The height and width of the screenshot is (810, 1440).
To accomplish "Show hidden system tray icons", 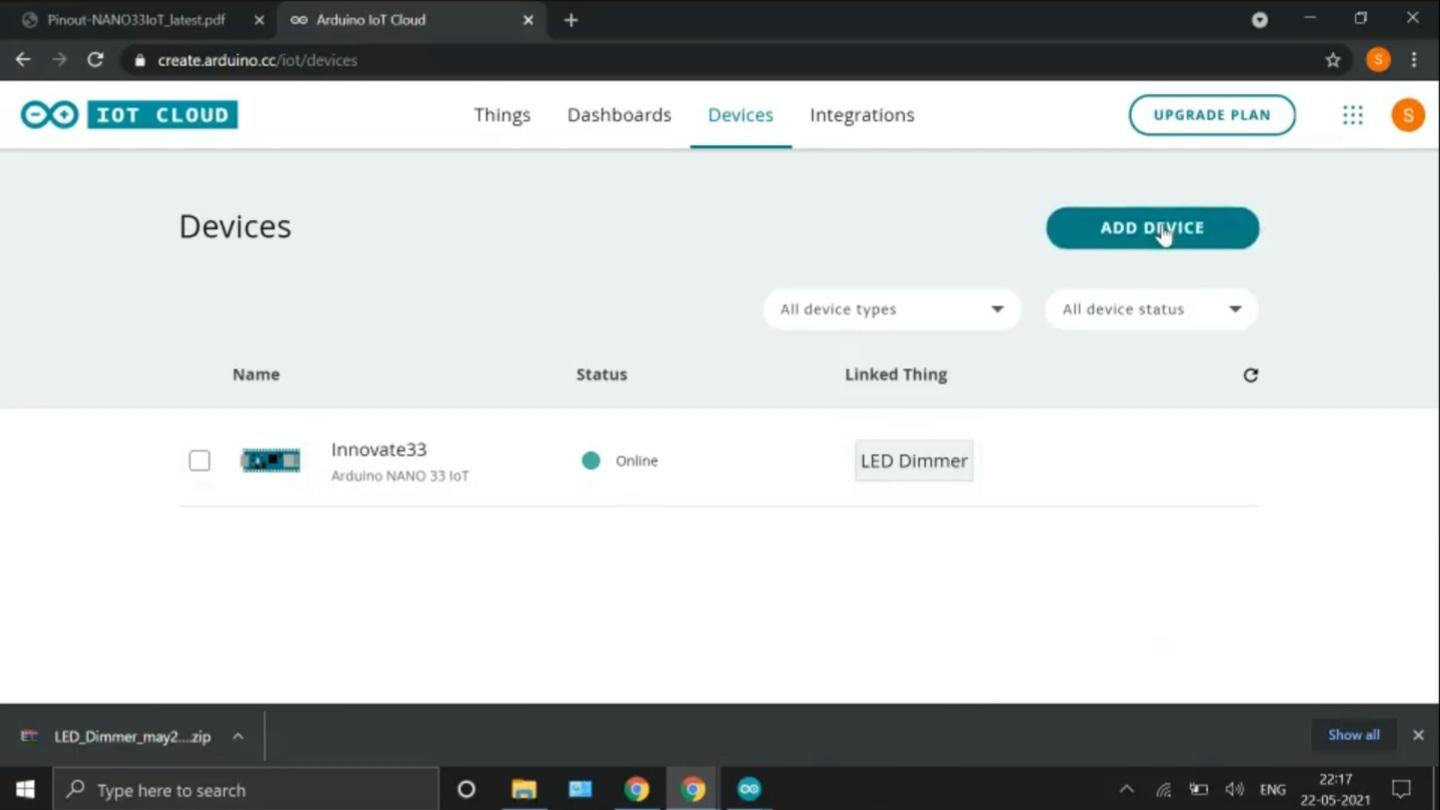I will click(x=1126, y=789).
